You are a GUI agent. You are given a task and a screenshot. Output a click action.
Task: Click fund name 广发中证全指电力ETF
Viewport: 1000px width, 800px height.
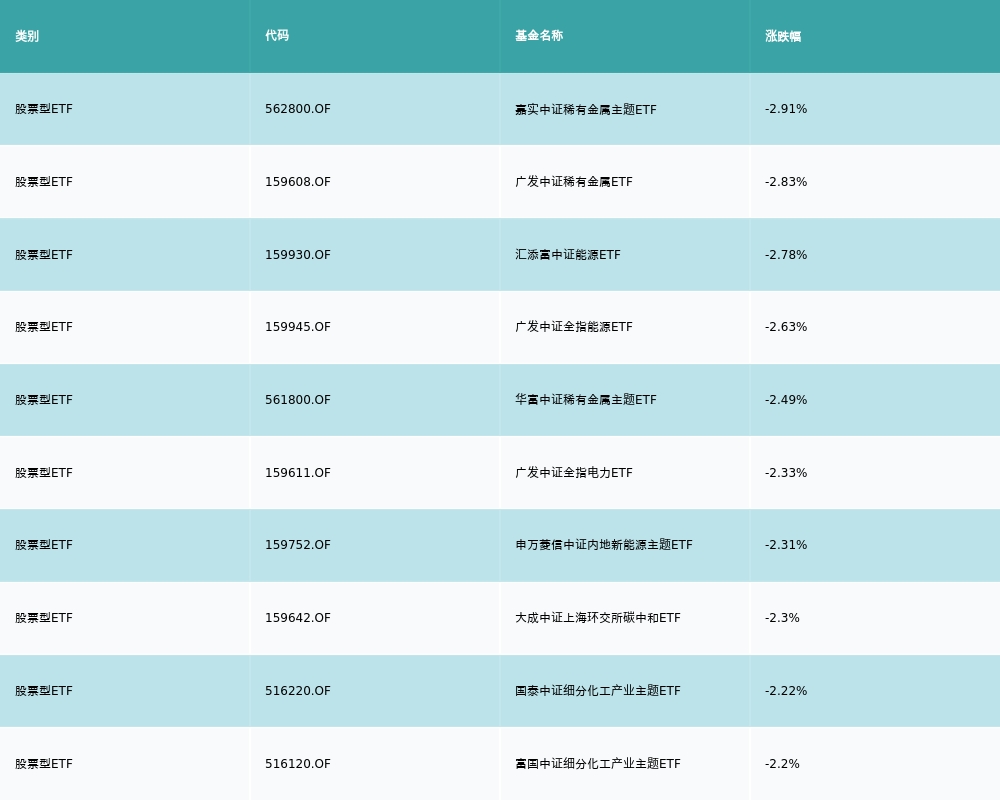[574, 473]
